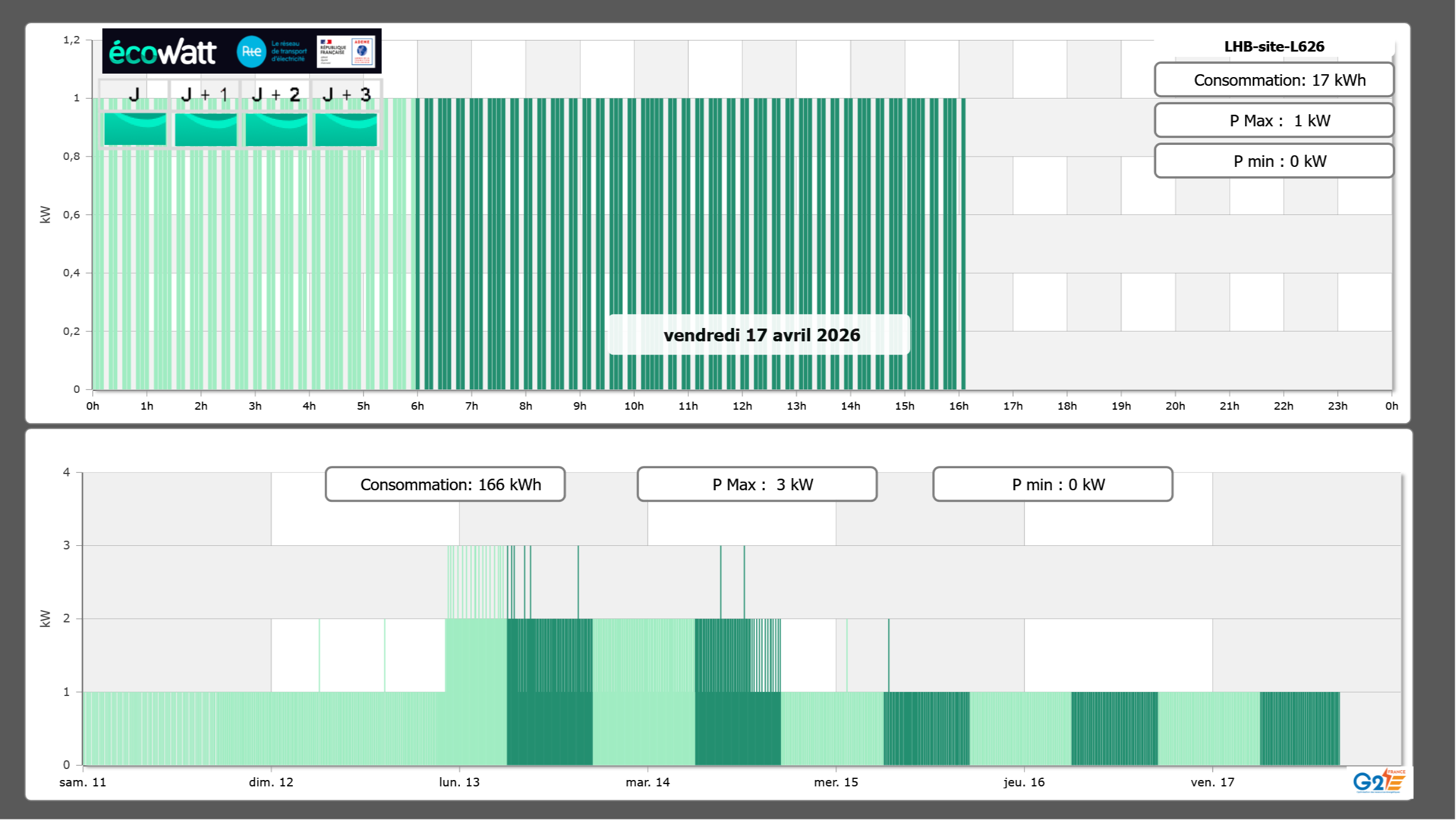Click the green J + 2 signal tile

pos(276,129)
